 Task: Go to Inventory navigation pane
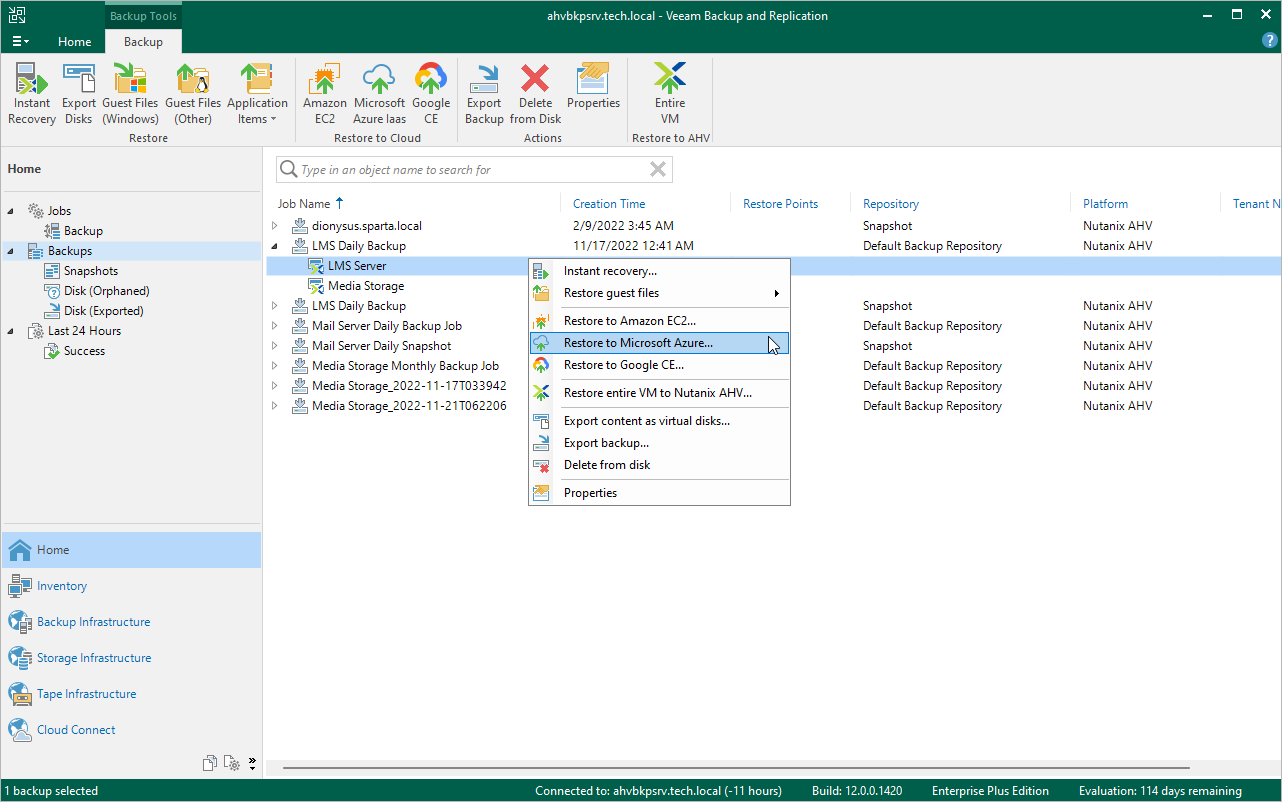62,586
